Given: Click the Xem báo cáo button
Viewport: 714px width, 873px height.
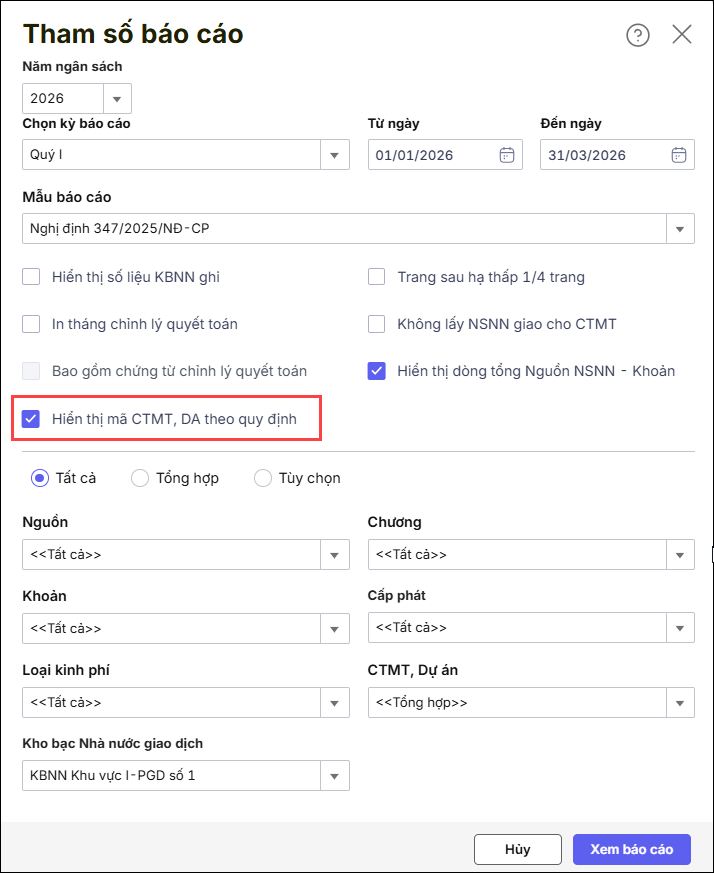Looking at the screenshot, I should coord(631,849).
